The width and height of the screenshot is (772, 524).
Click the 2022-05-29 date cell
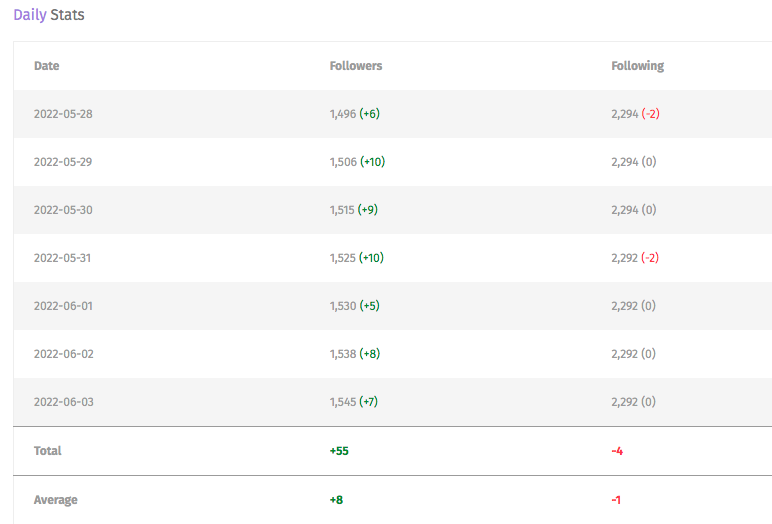[x=63, y=162]
